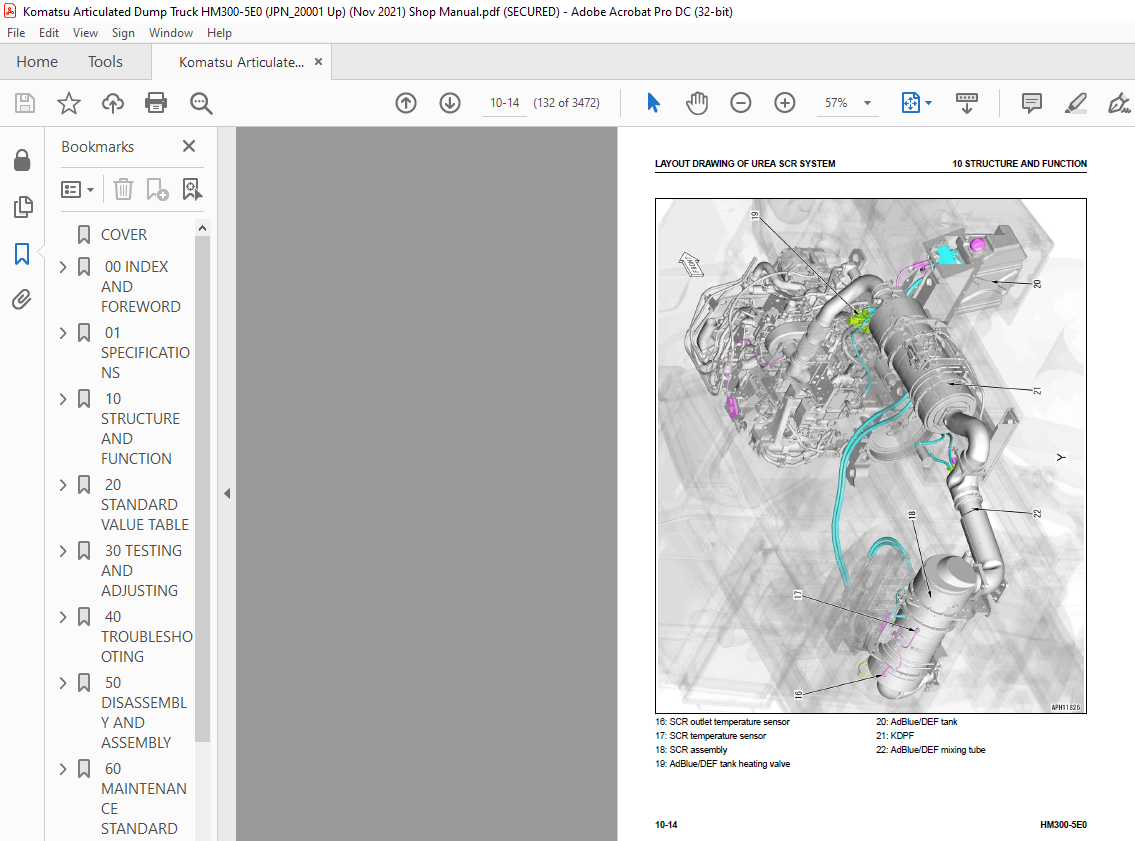The image size is (1135, 841).
Task: Open bookmarks options list menu
Action: [77, 190]
